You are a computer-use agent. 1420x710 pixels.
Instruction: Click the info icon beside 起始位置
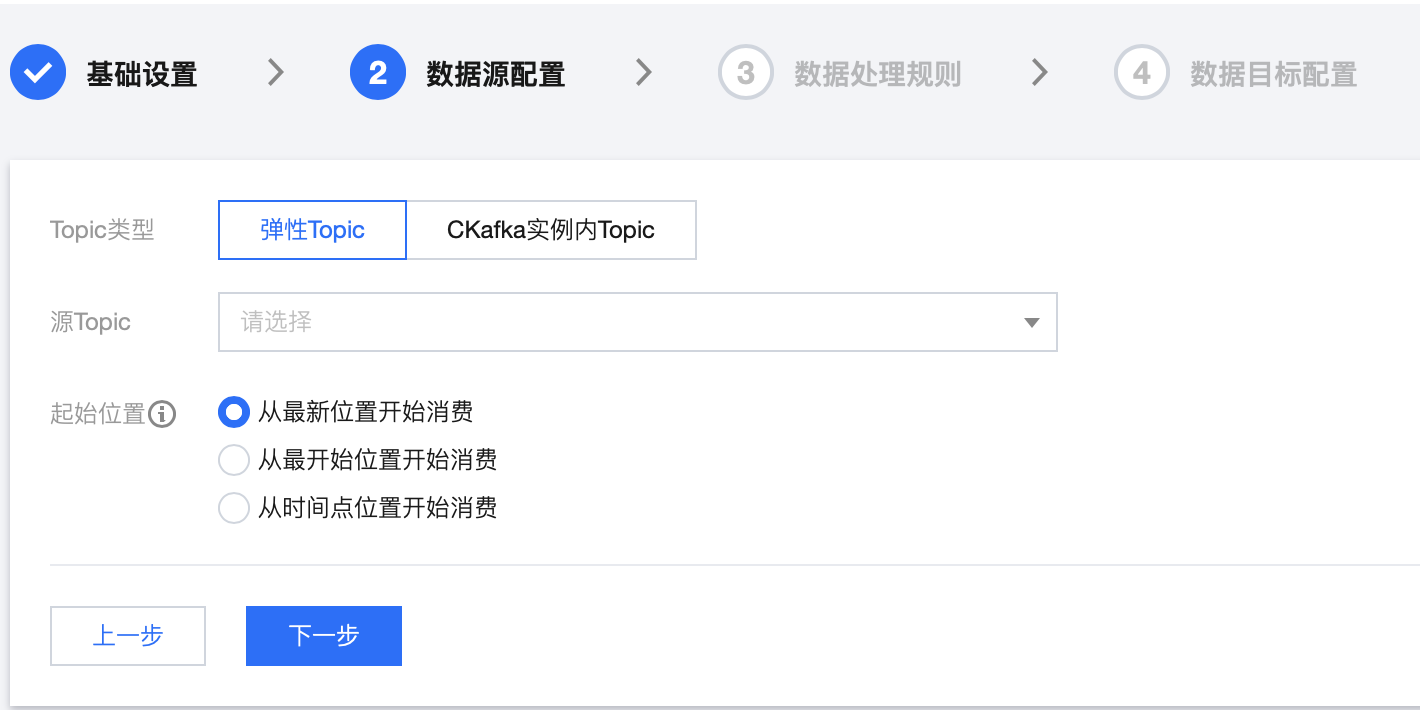pos(162,413)
